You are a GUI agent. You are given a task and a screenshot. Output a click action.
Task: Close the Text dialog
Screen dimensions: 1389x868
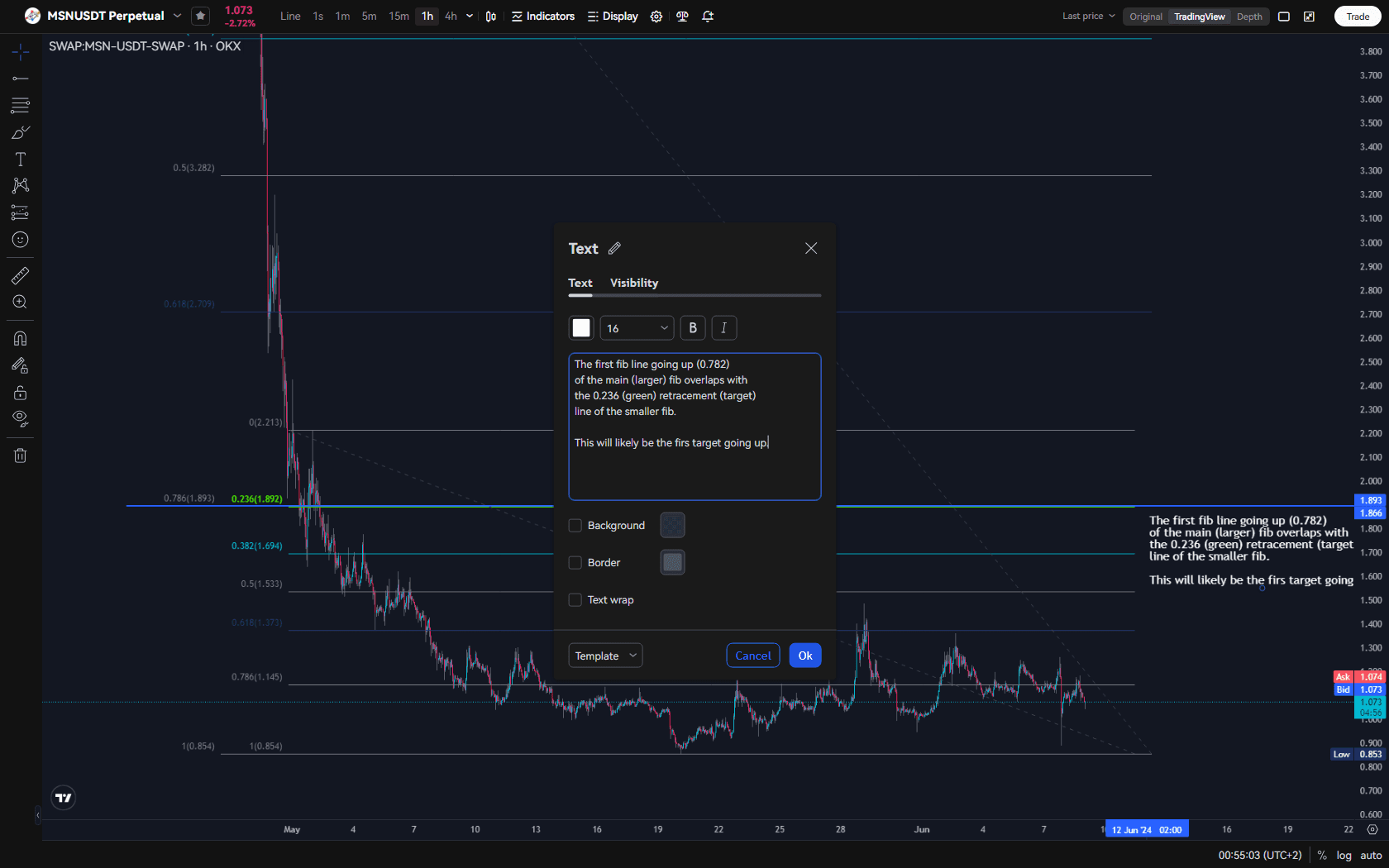point(811,248)
